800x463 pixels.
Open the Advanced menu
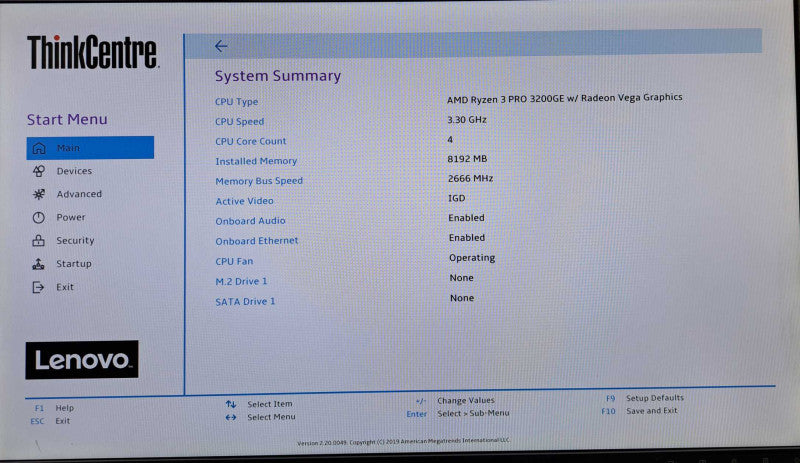[79, 194]
